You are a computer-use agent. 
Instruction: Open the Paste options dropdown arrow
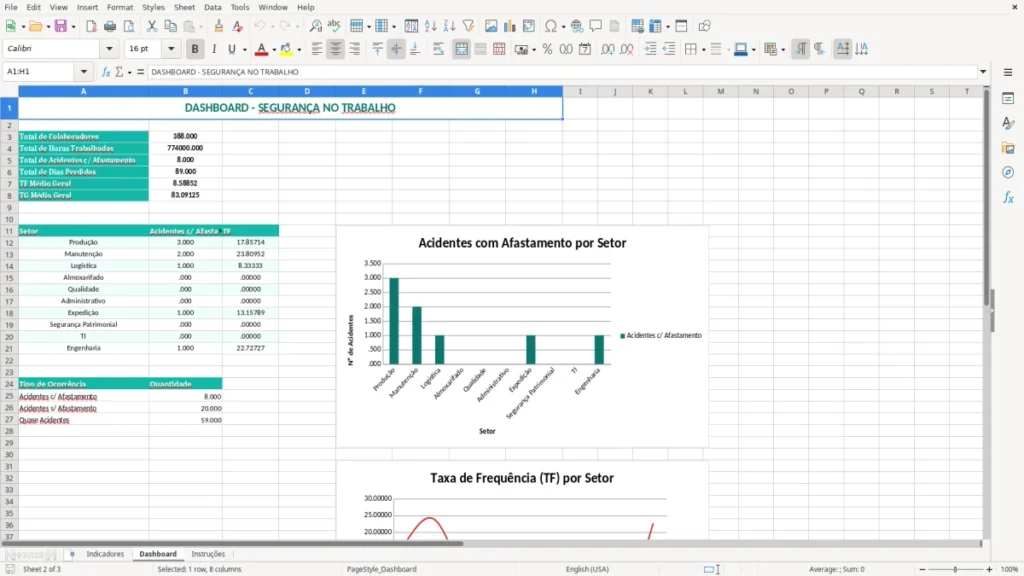click(x=201, y=27)
